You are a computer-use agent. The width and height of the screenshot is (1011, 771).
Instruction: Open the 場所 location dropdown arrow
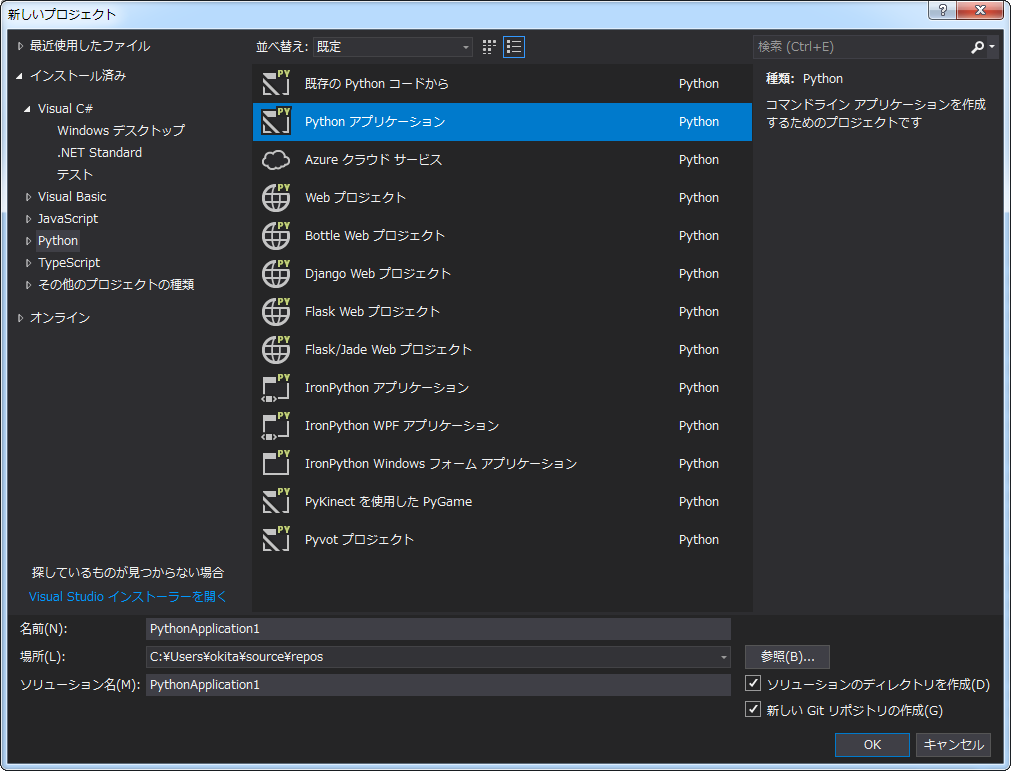click(723, 658)
